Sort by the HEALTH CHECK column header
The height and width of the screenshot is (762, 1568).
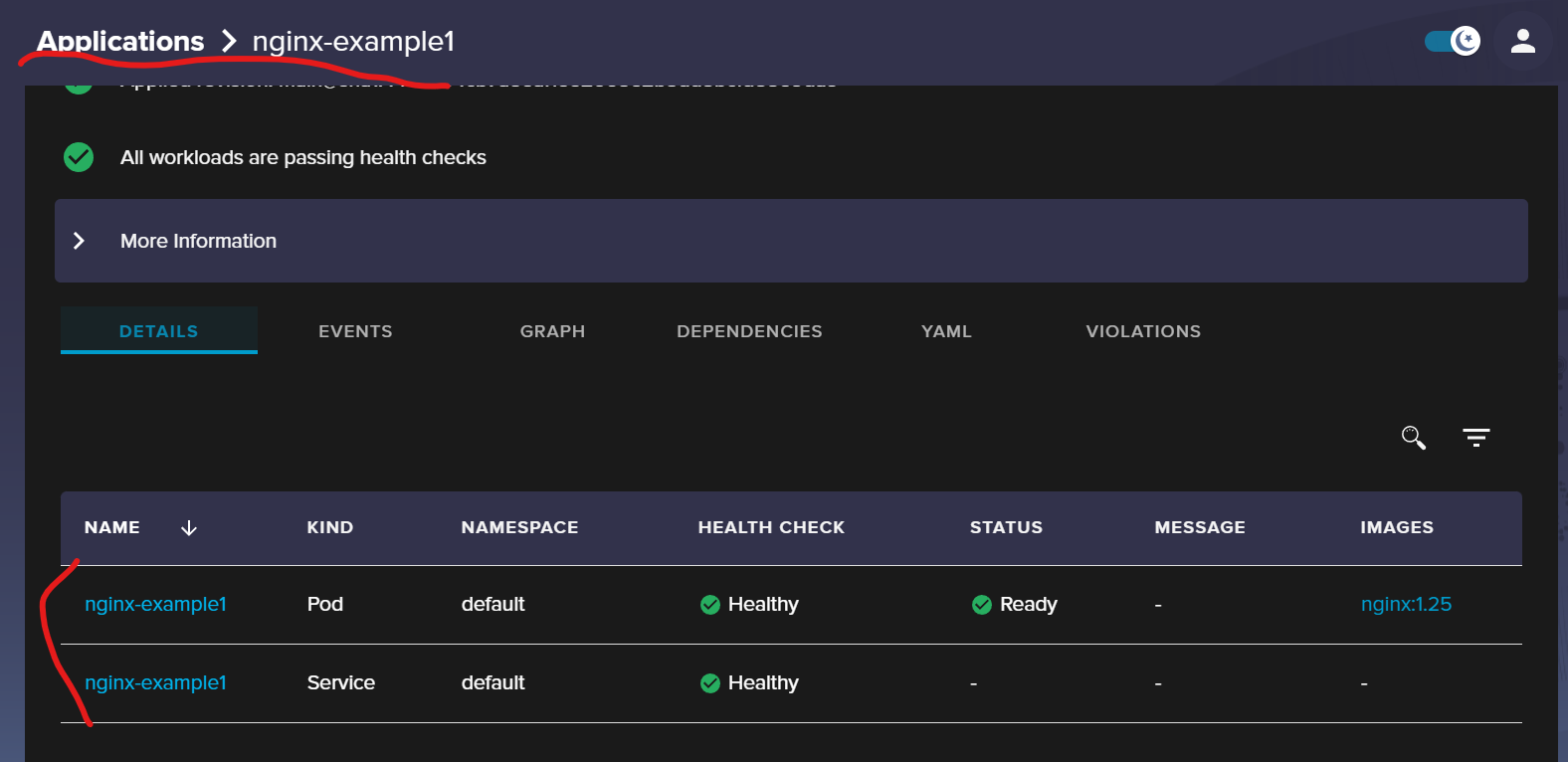(x=771, y=527)
